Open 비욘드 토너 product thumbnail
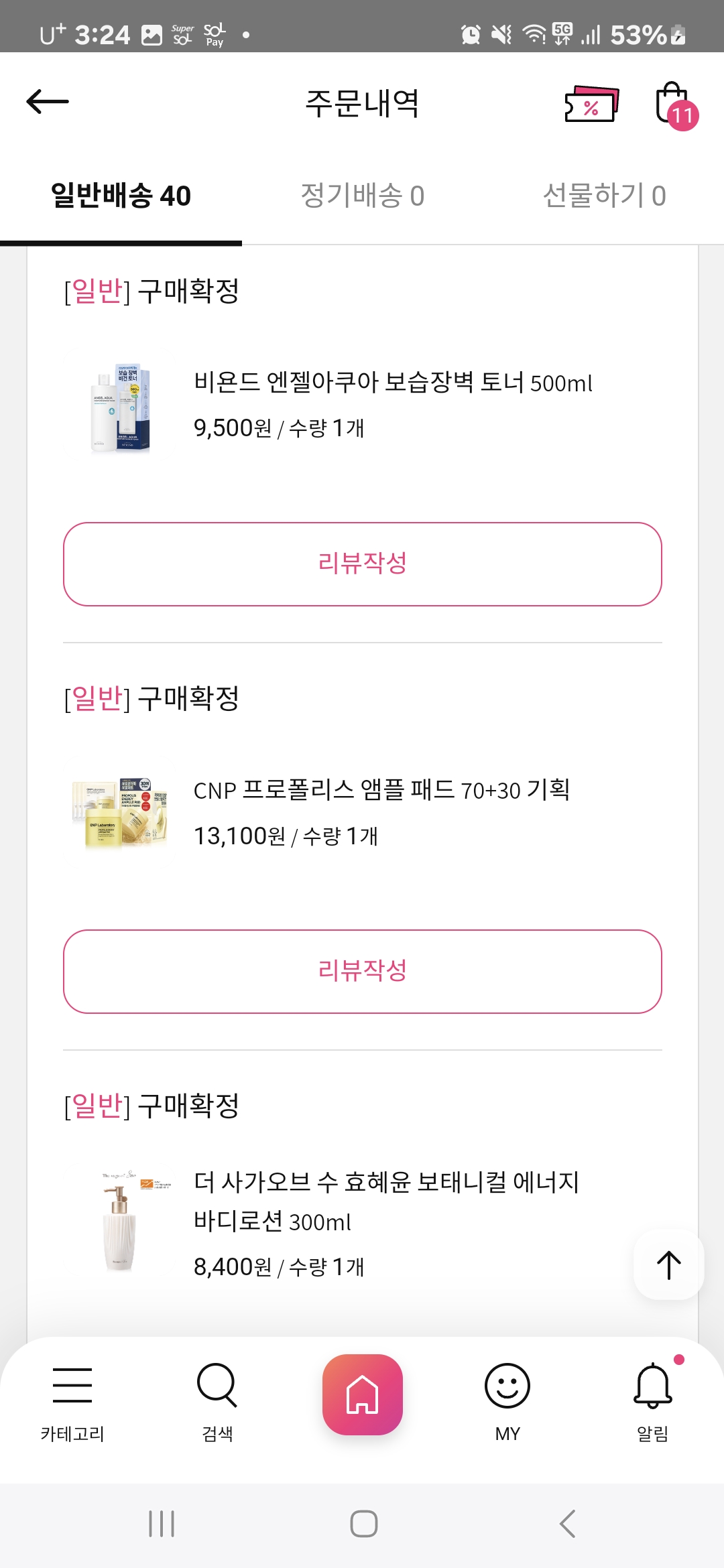Image resolution: width=724 pixels, height=1568 pixels. click(121, 407)
